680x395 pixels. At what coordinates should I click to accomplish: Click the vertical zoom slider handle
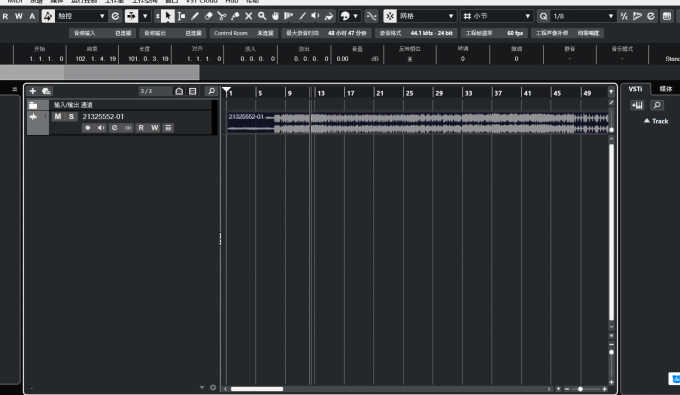pos(611,352)
